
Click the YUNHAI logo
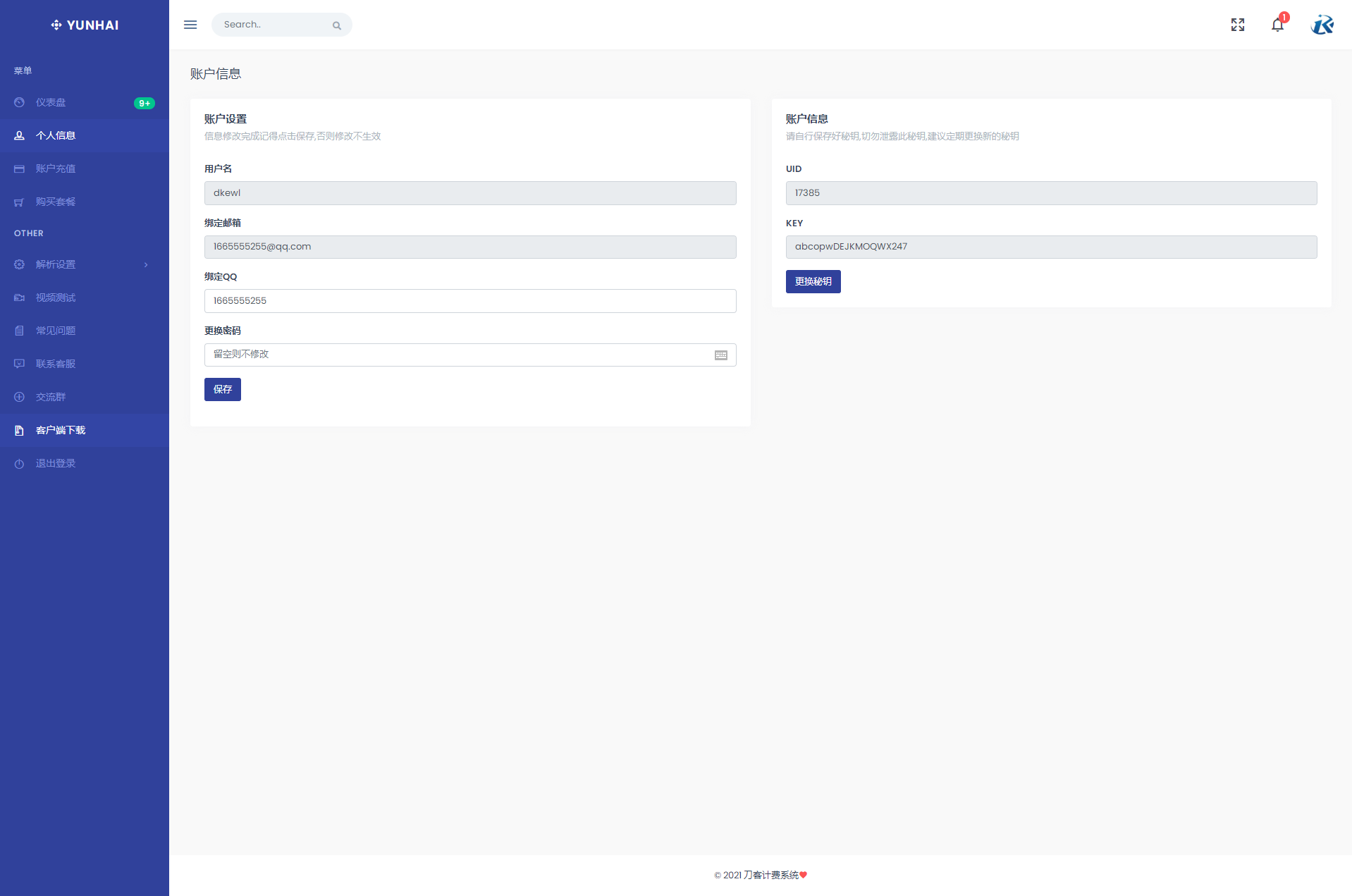[85, 25]
